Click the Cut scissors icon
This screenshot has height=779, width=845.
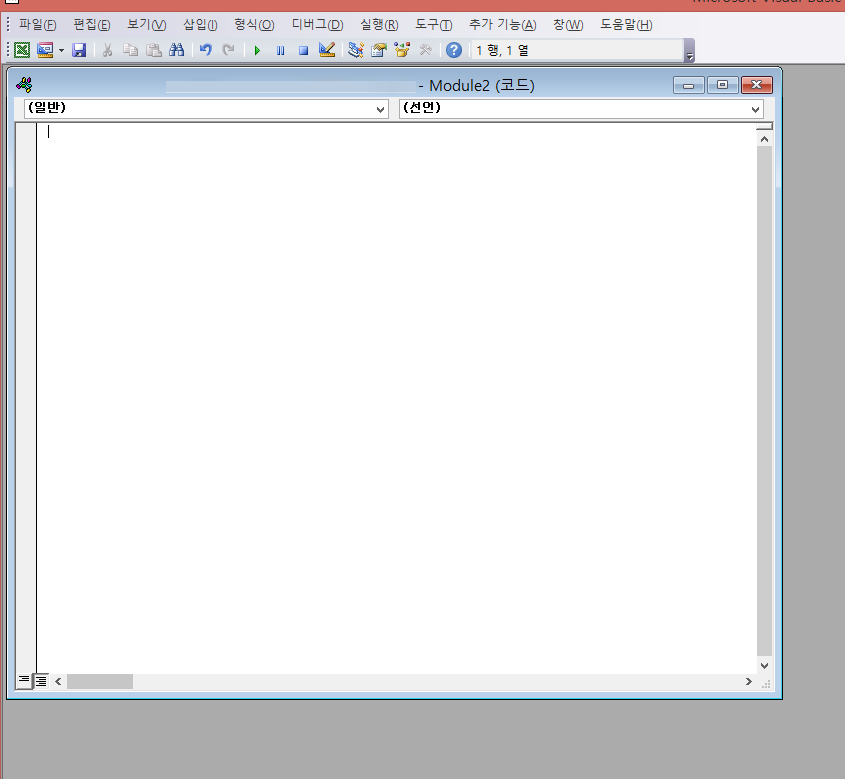[107, 50]
